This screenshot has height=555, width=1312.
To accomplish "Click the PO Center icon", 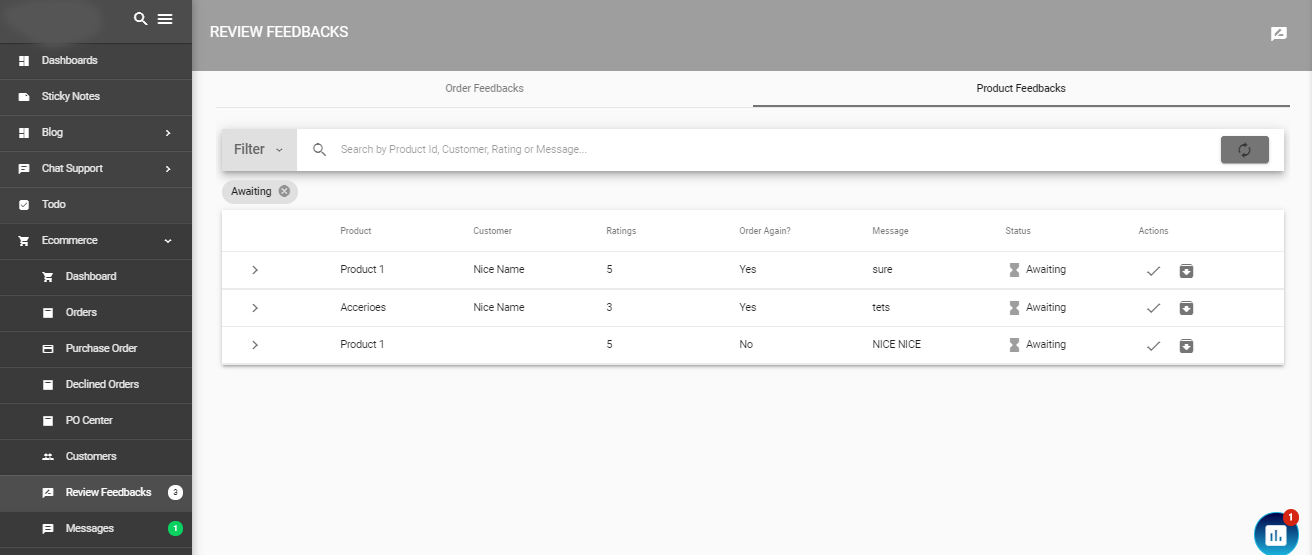I will (x=48, y=421).
